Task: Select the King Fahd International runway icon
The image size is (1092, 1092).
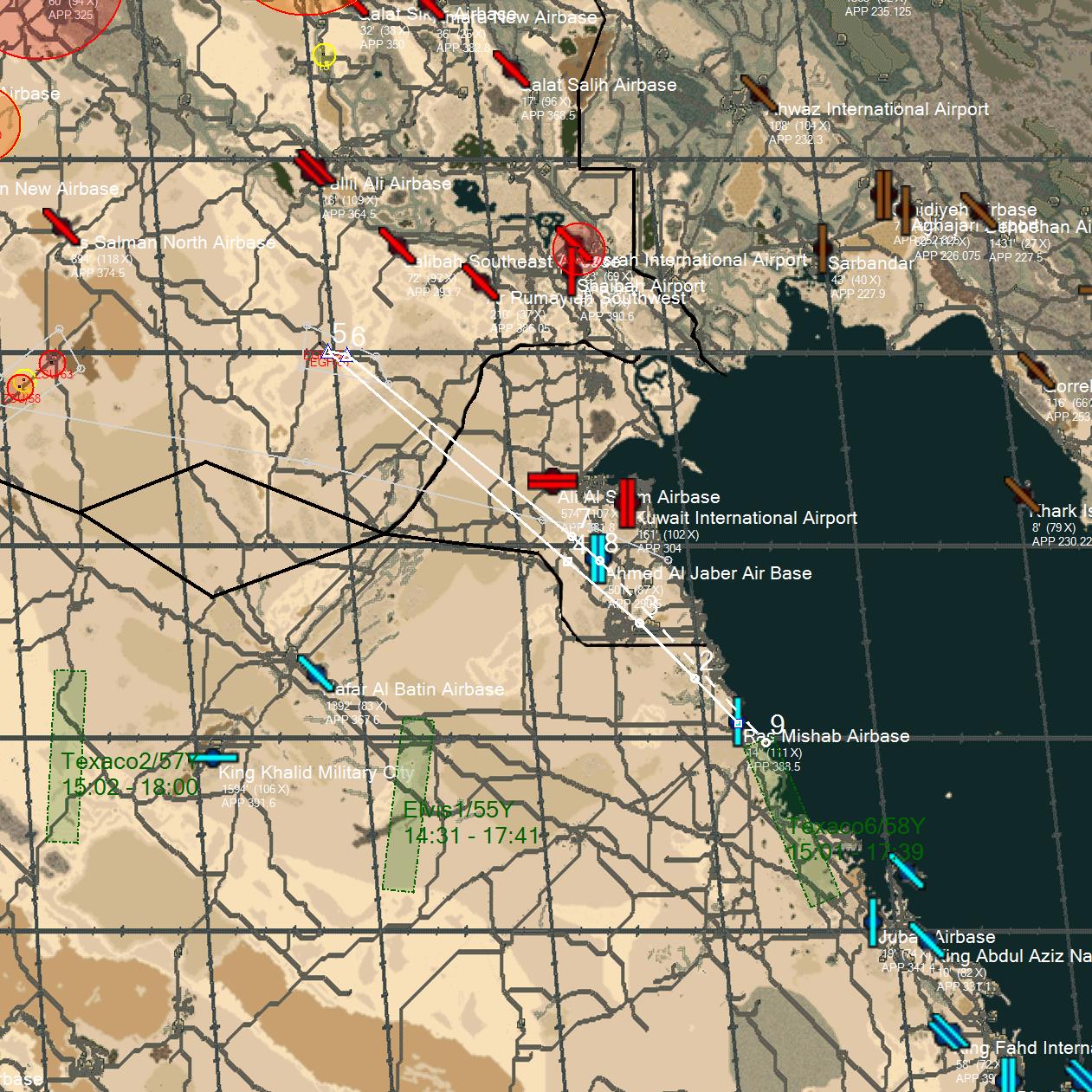Action: click(948, 1032)
